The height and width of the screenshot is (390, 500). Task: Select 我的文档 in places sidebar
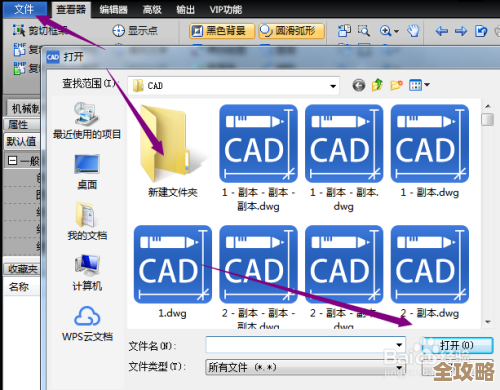click(x=87, y=221)
